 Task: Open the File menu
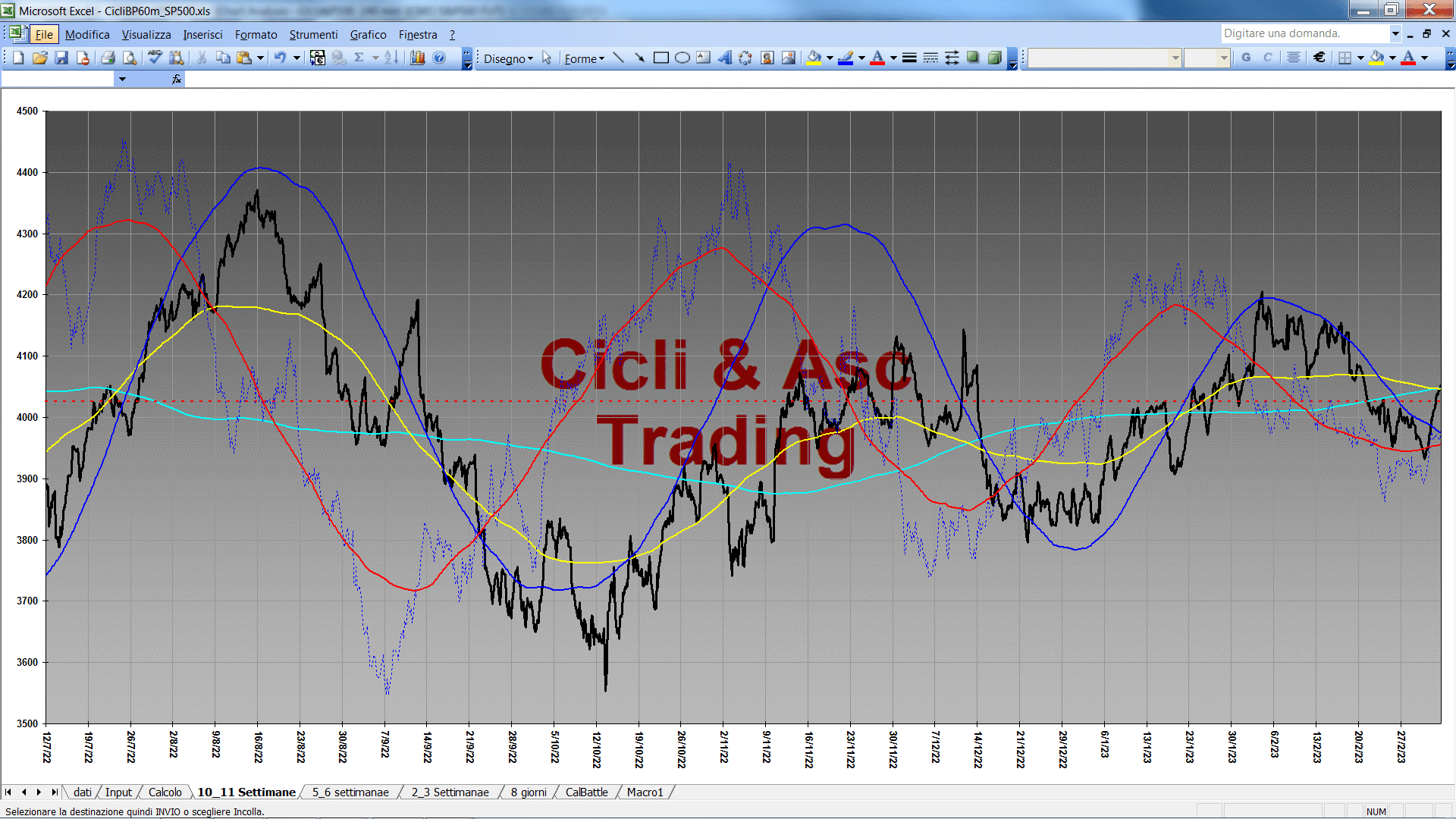(44, 34)
